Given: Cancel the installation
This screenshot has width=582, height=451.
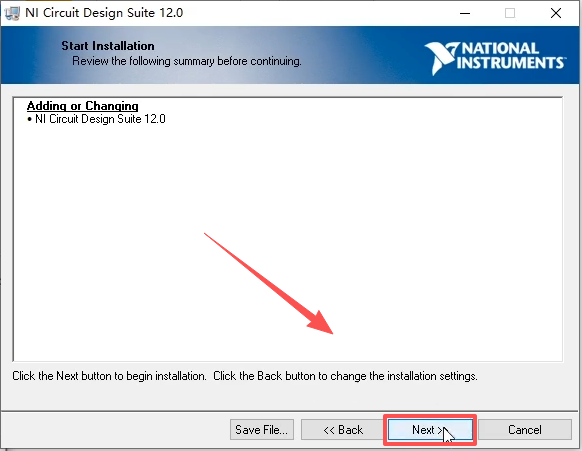Looking at the screenshot, I should (524, 430).
